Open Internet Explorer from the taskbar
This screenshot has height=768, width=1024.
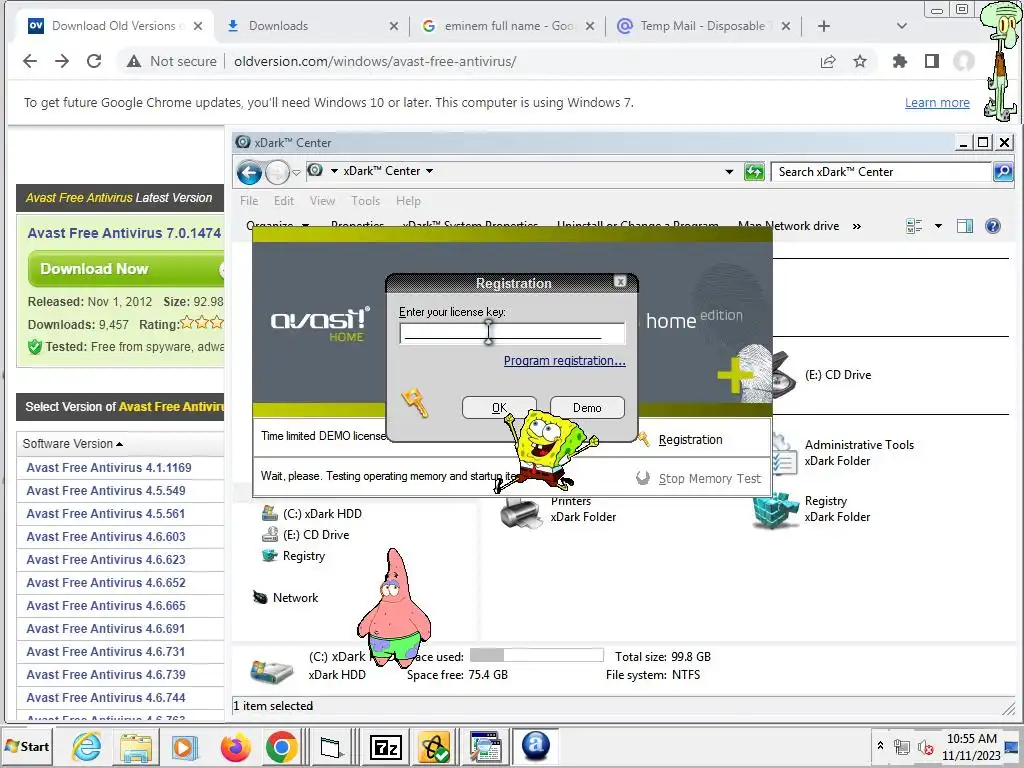point(86,746)
